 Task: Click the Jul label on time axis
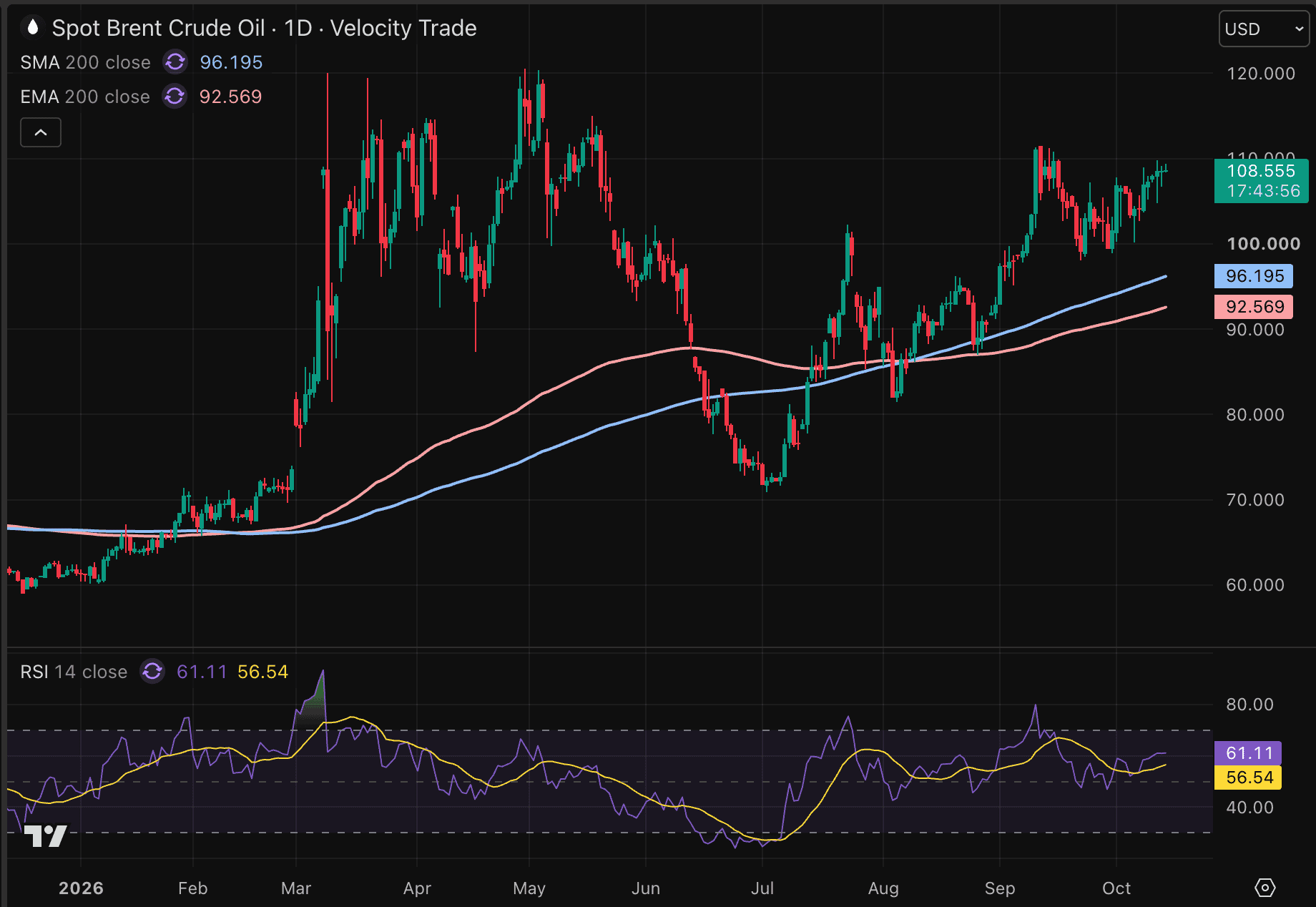point(762,888)
